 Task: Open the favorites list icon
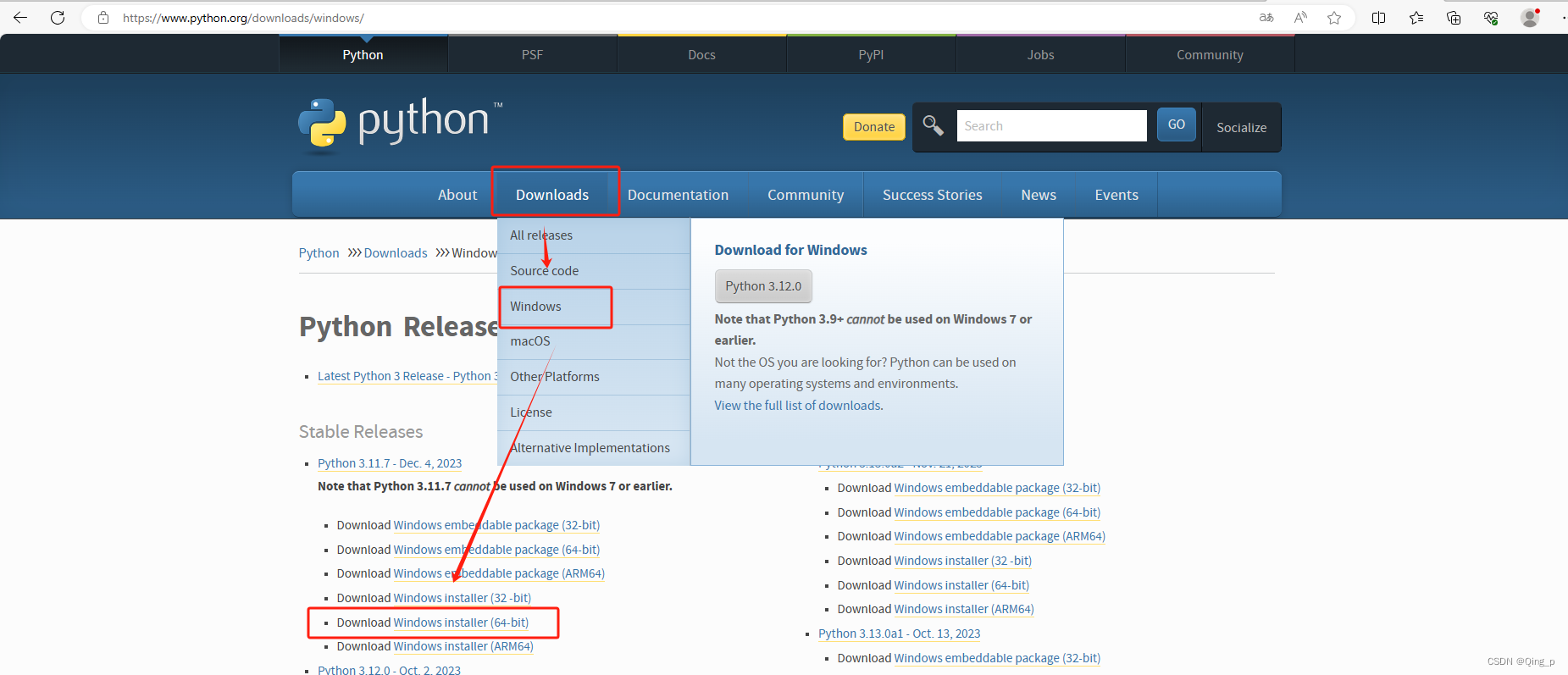click(x=1416, y=18)
